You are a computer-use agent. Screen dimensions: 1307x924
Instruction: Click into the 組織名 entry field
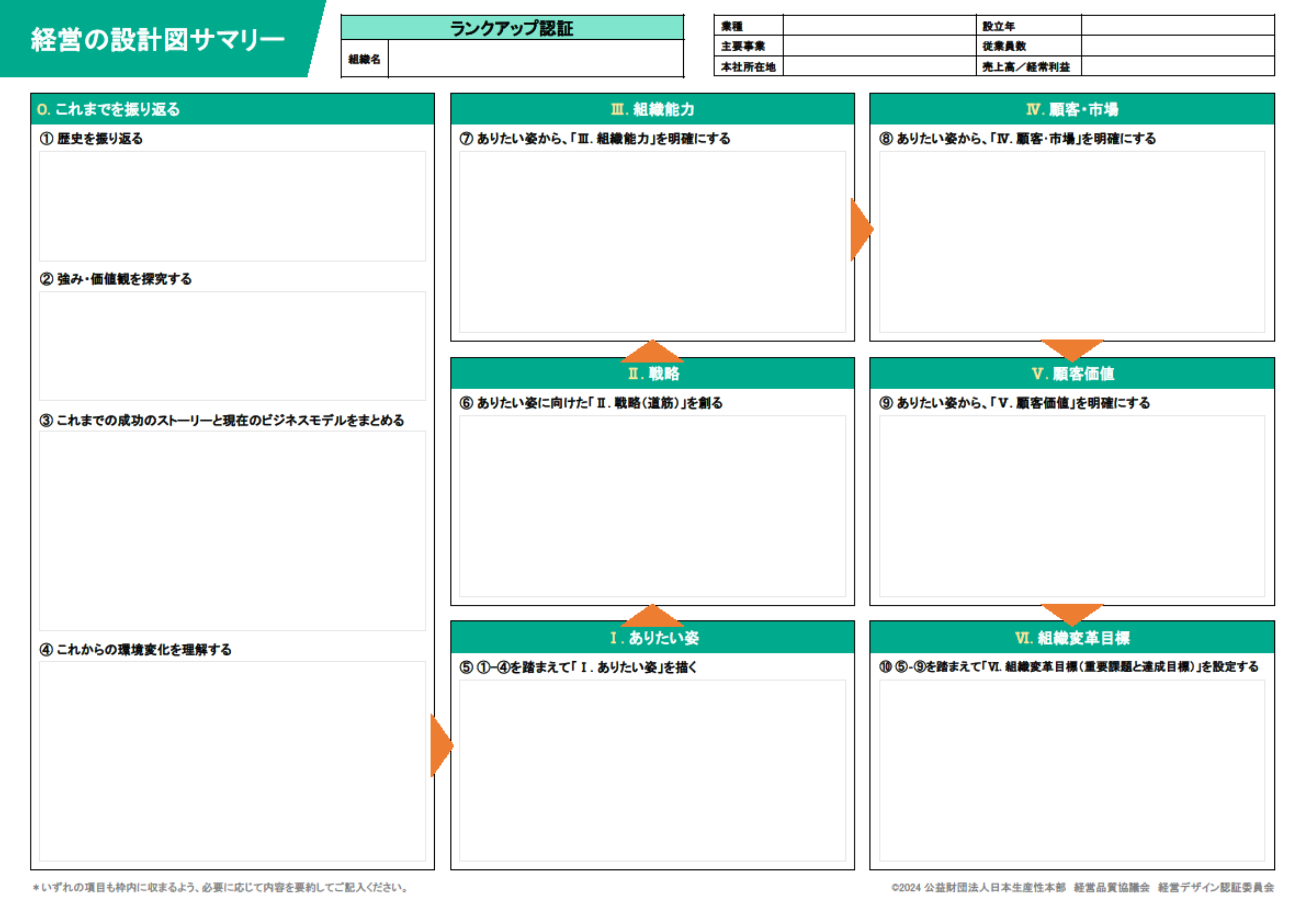point(536,58)
